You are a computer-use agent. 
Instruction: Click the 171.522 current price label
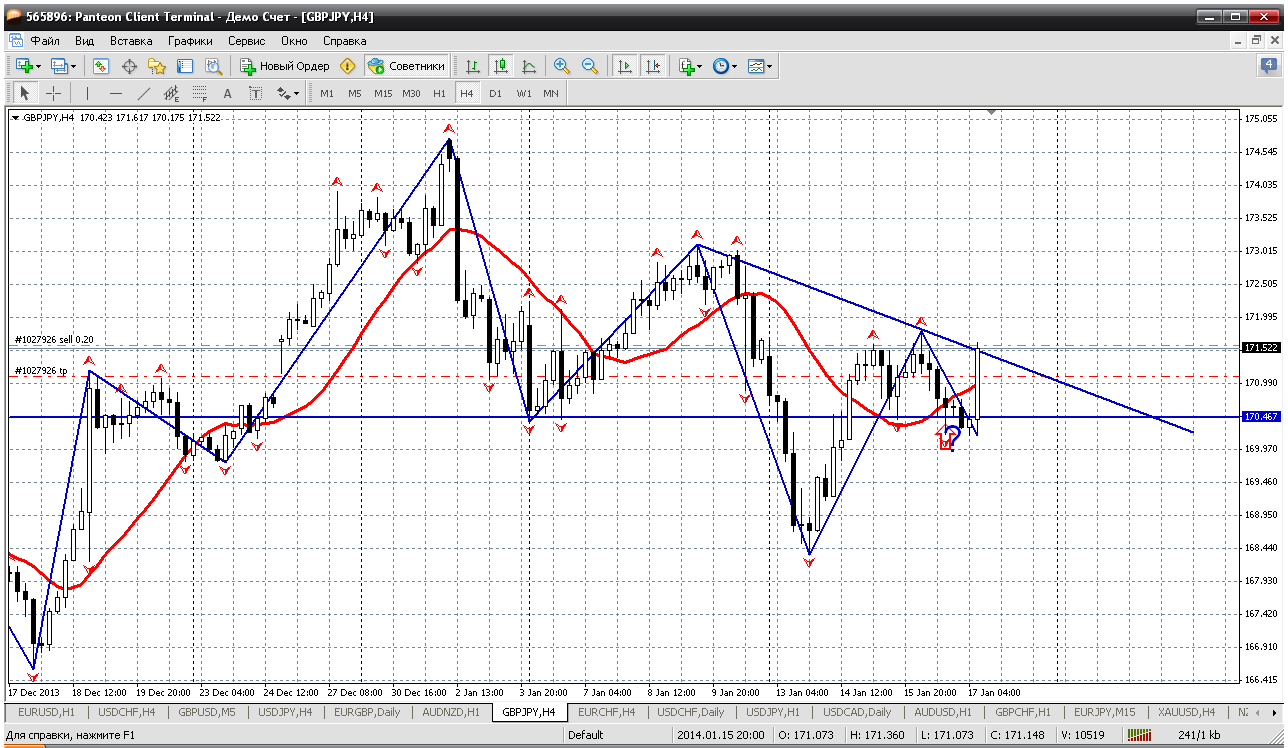pos(1261,347)
